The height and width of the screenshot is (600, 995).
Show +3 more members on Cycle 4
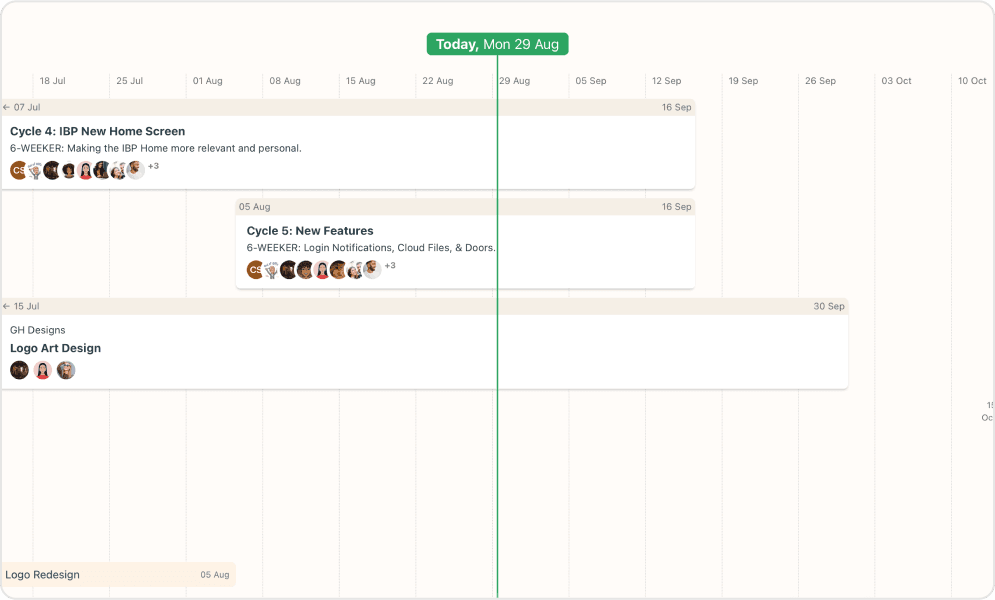click(154, 166)
